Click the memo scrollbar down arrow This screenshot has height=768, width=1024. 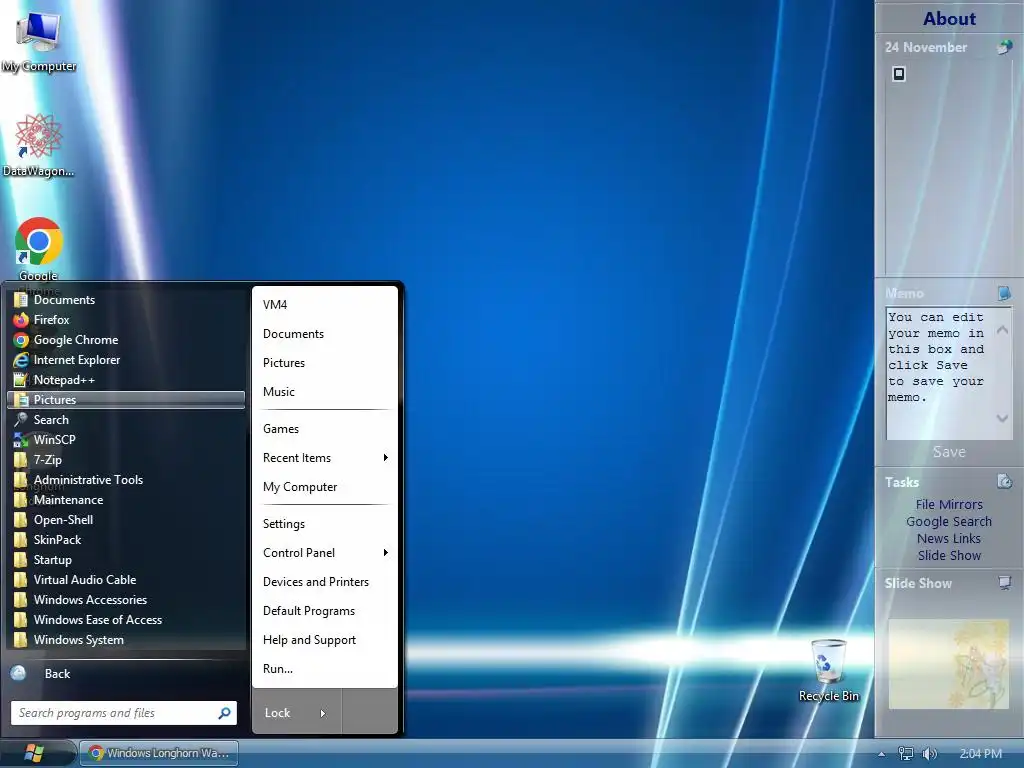(x=1002, y=418)
